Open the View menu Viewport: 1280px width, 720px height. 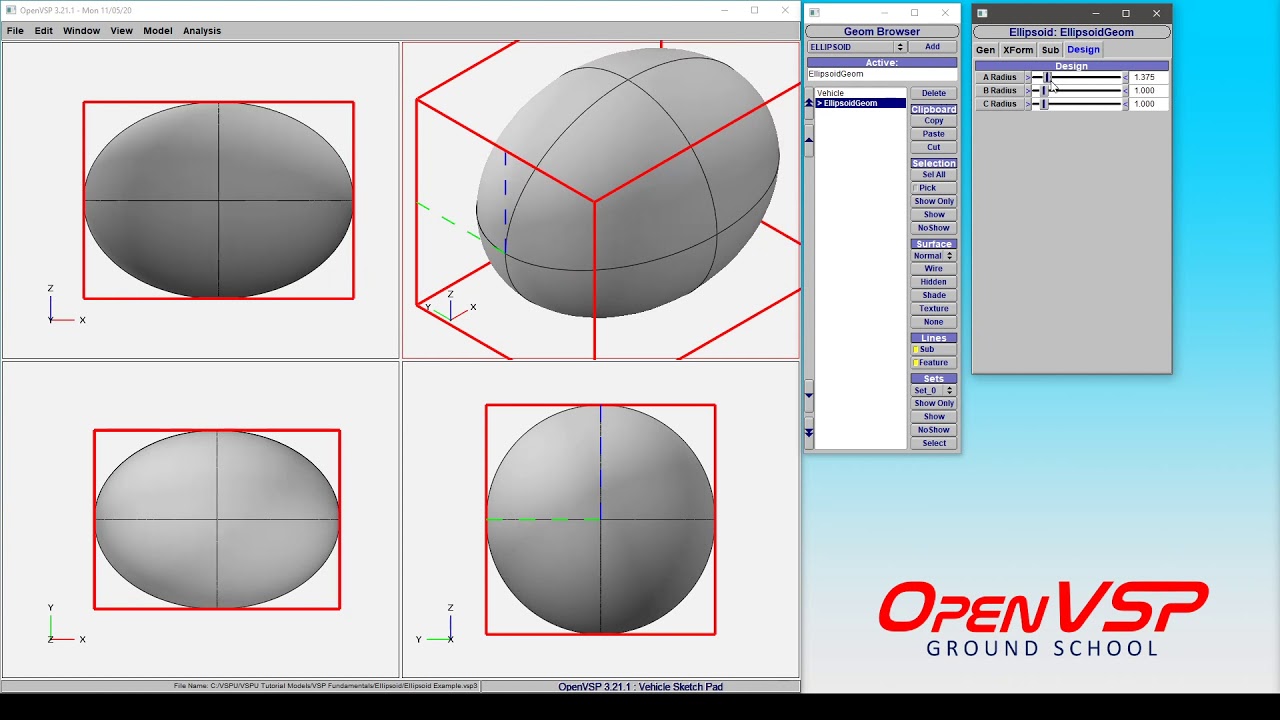tap(121, 31)
